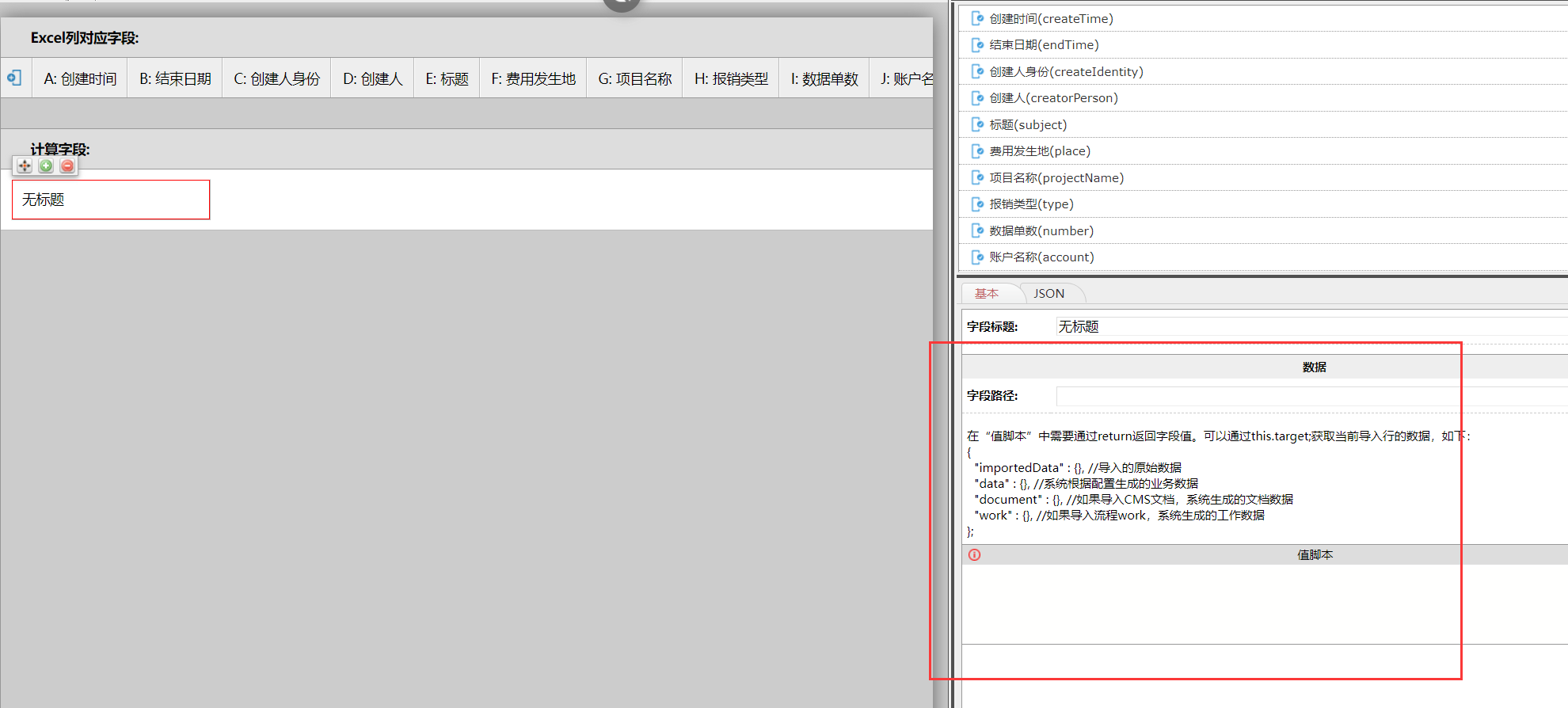Click the icon beside 数据单数(number)
The height and width of the screenshot is (708, 1568).
[x=977, y=230]
